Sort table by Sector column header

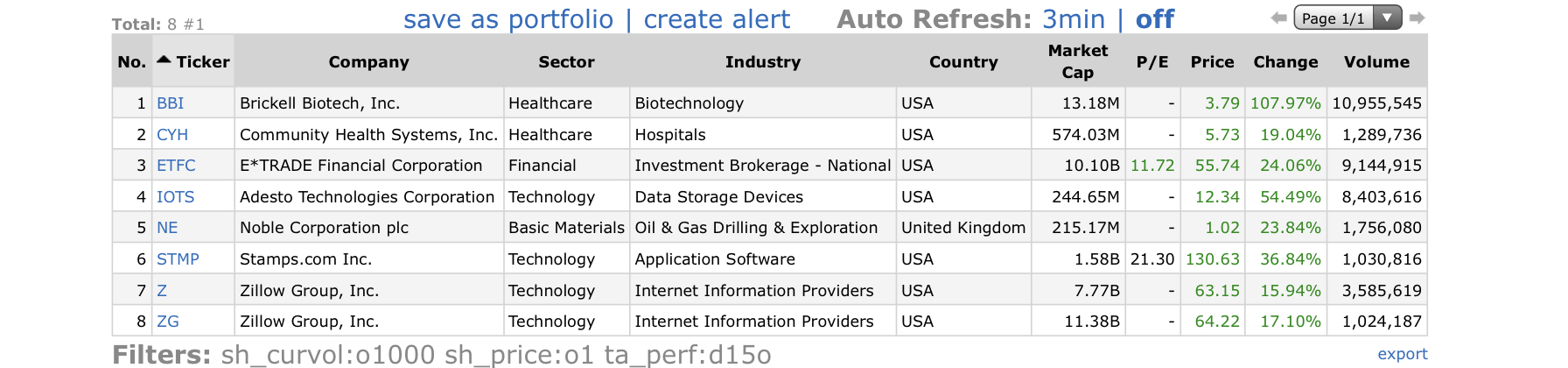tap(566, 61)
